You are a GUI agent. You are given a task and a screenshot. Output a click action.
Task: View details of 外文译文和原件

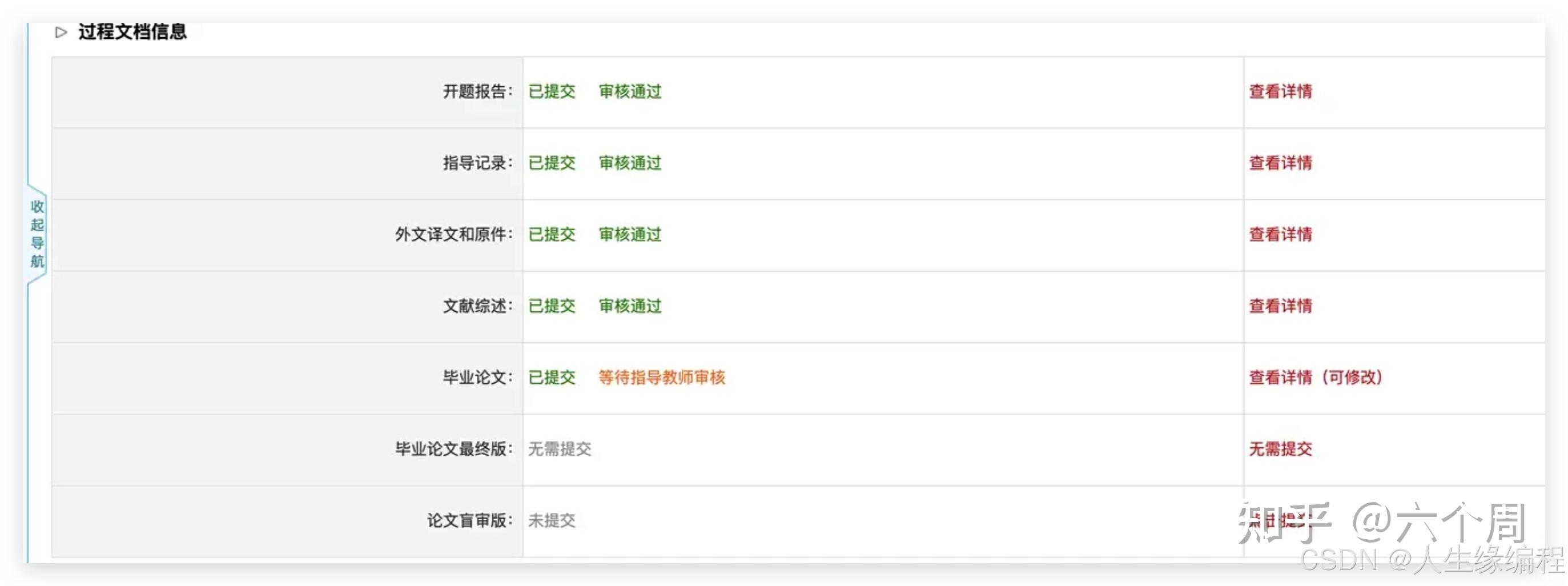click(x=1280, y=234)
